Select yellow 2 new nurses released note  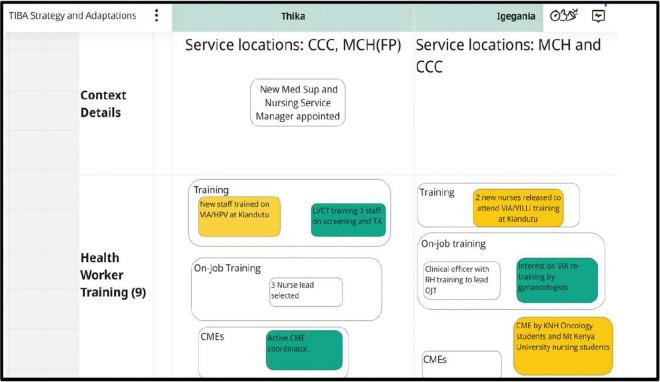pos(518,208)
